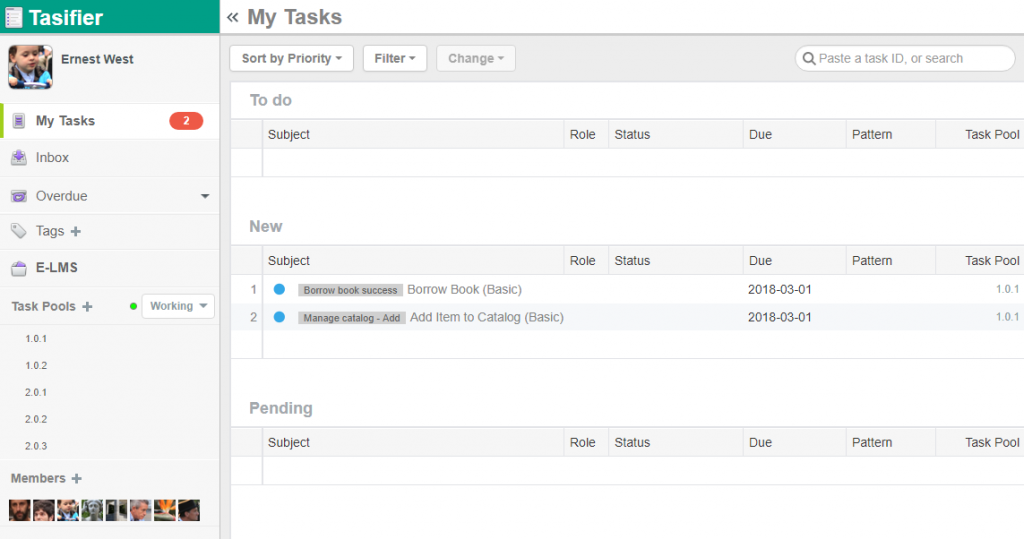Click the blue status dot of Add Item to Catalog
Screen dimensions: 1024x539
[x=279, y=317]
